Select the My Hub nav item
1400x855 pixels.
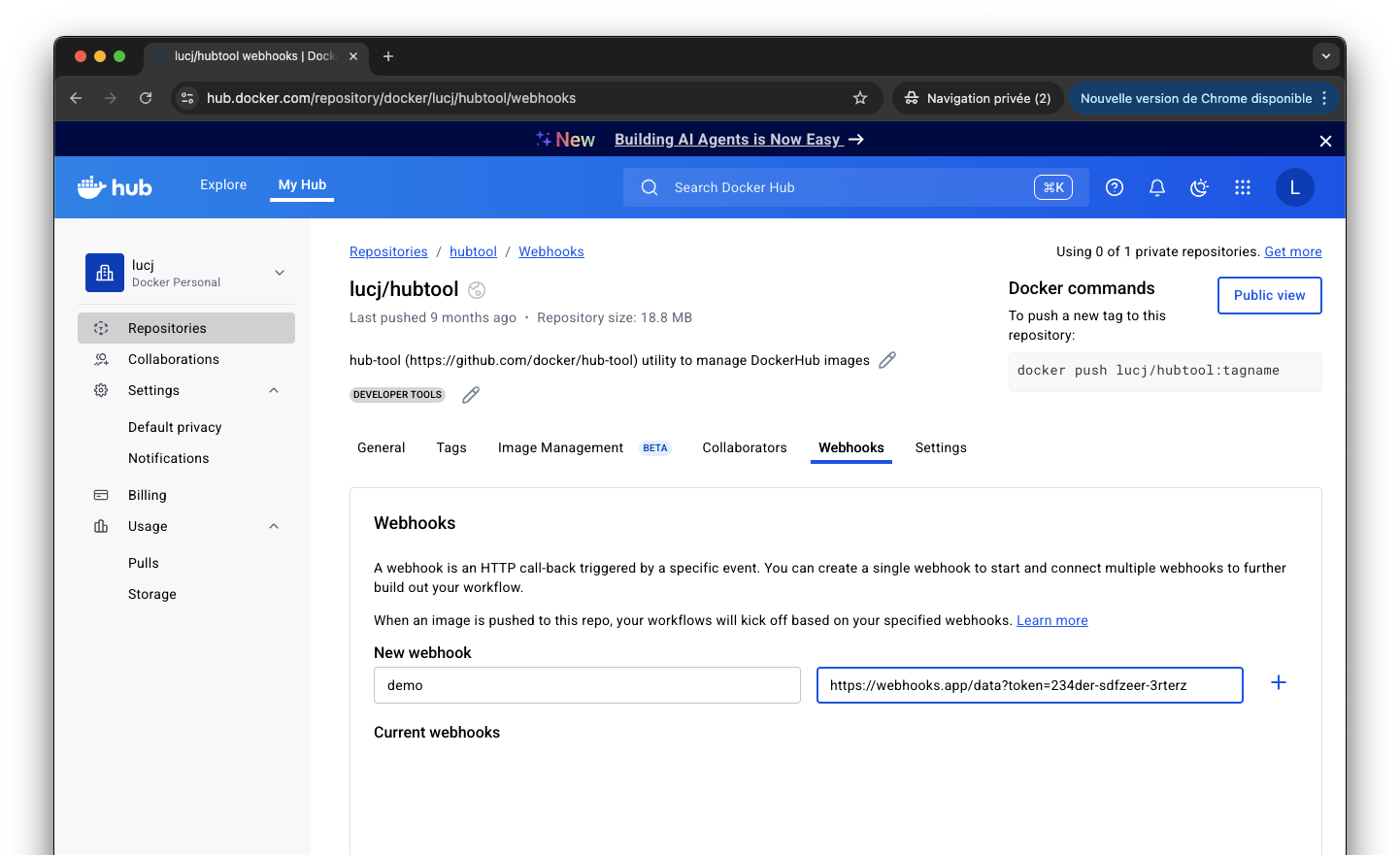[x=302, y=184]
